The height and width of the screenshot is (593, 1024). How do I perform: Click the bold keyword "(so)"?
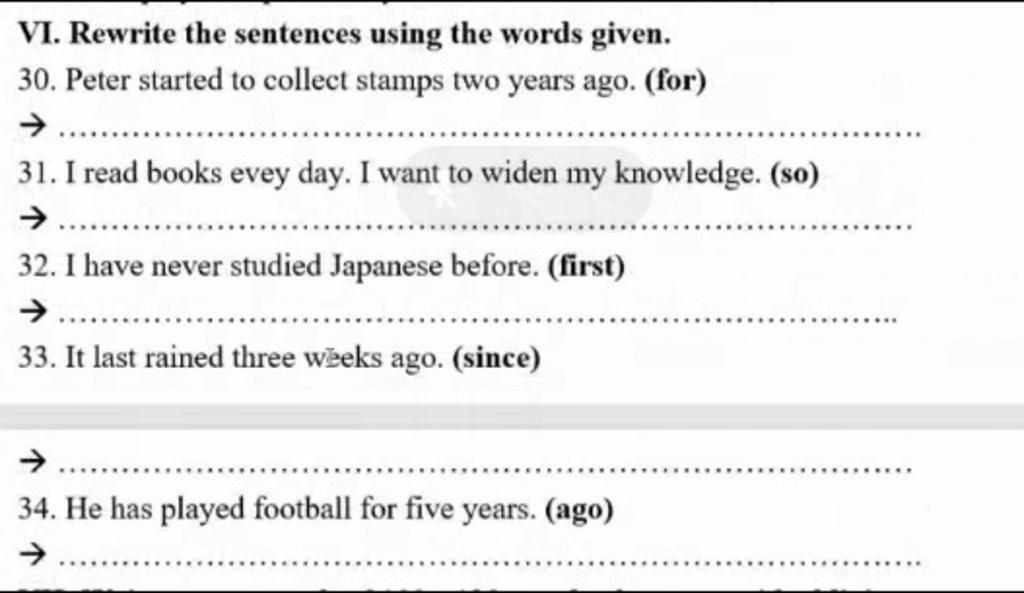pos(794,174)
